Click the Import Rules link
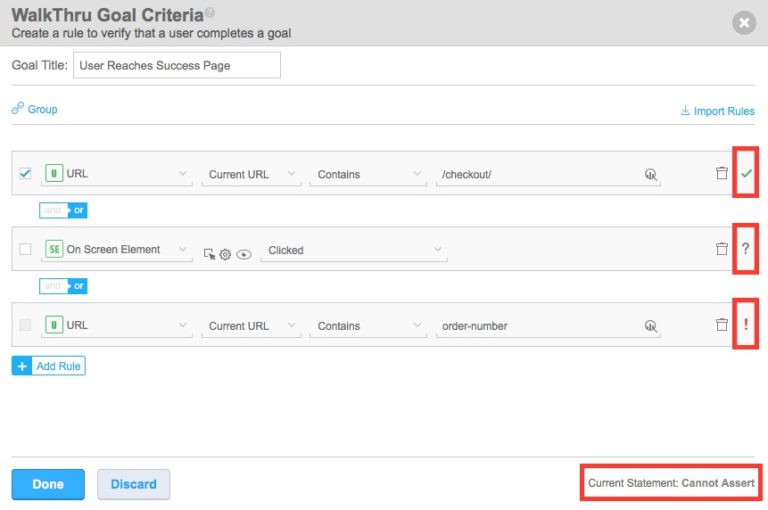Viewport: 768px width, 510px height. 717,111
